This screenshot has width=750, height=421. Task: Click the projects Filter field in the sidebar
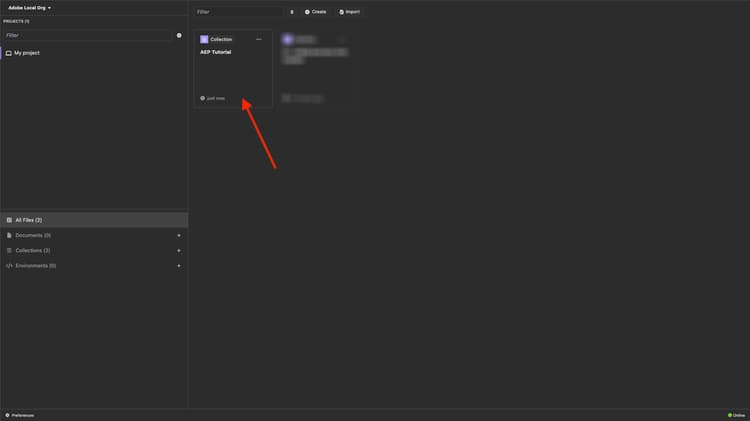(88, 35)
